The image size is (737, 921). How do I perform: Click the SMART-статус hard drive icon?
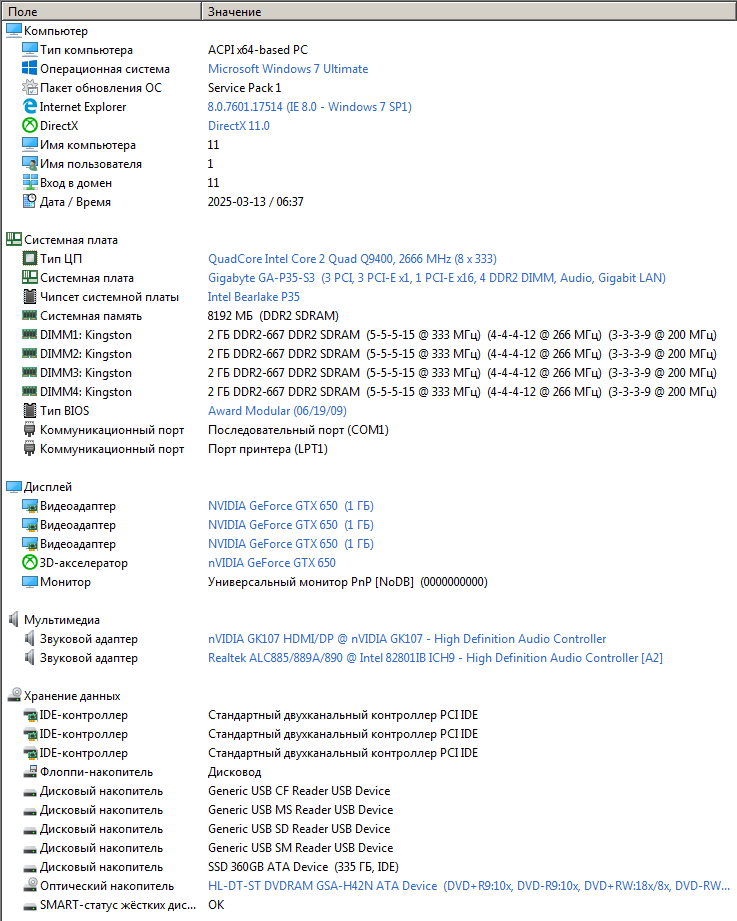coord(29,906)
